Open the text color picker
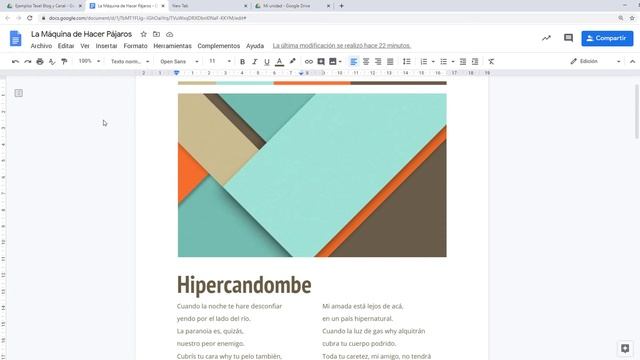 (279, 62)
